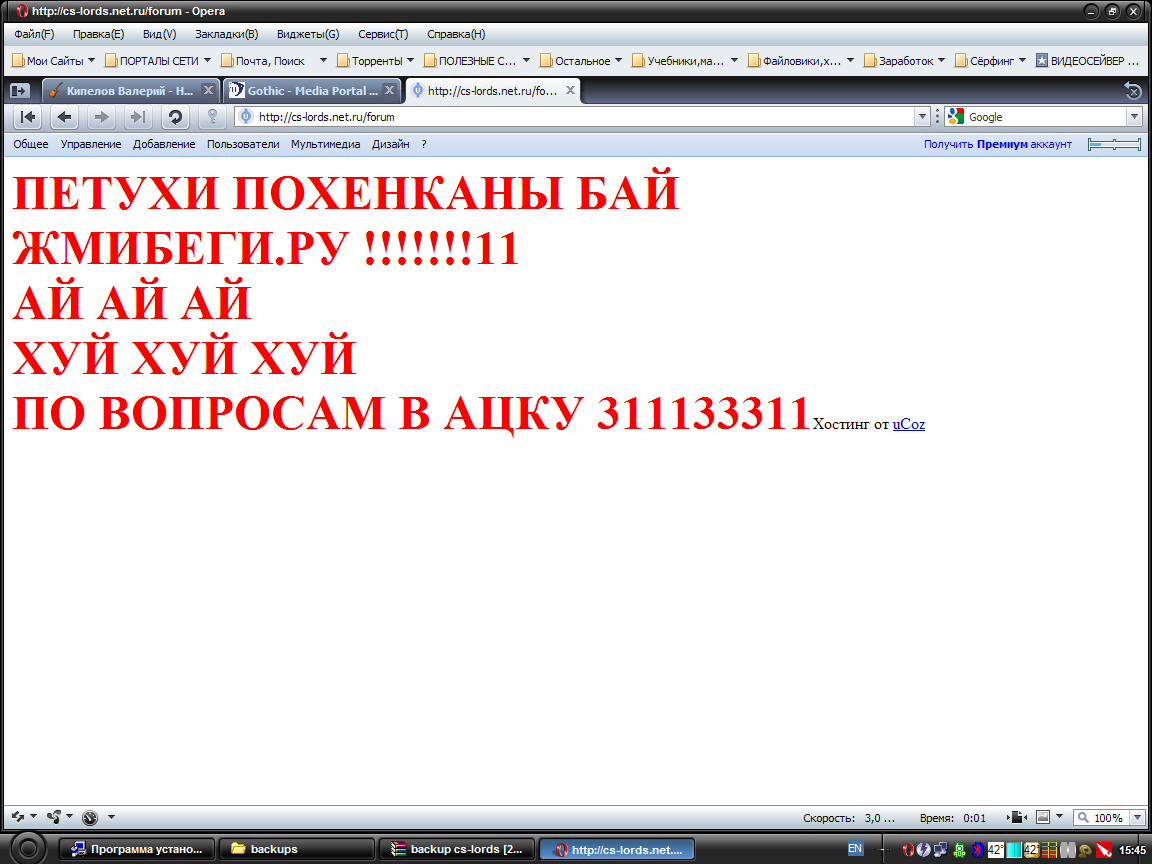Click the ВИДЕОСЕЙВЕР bookmark star icon
The width and height of the screenshot is (1152, 864).
1042,60
